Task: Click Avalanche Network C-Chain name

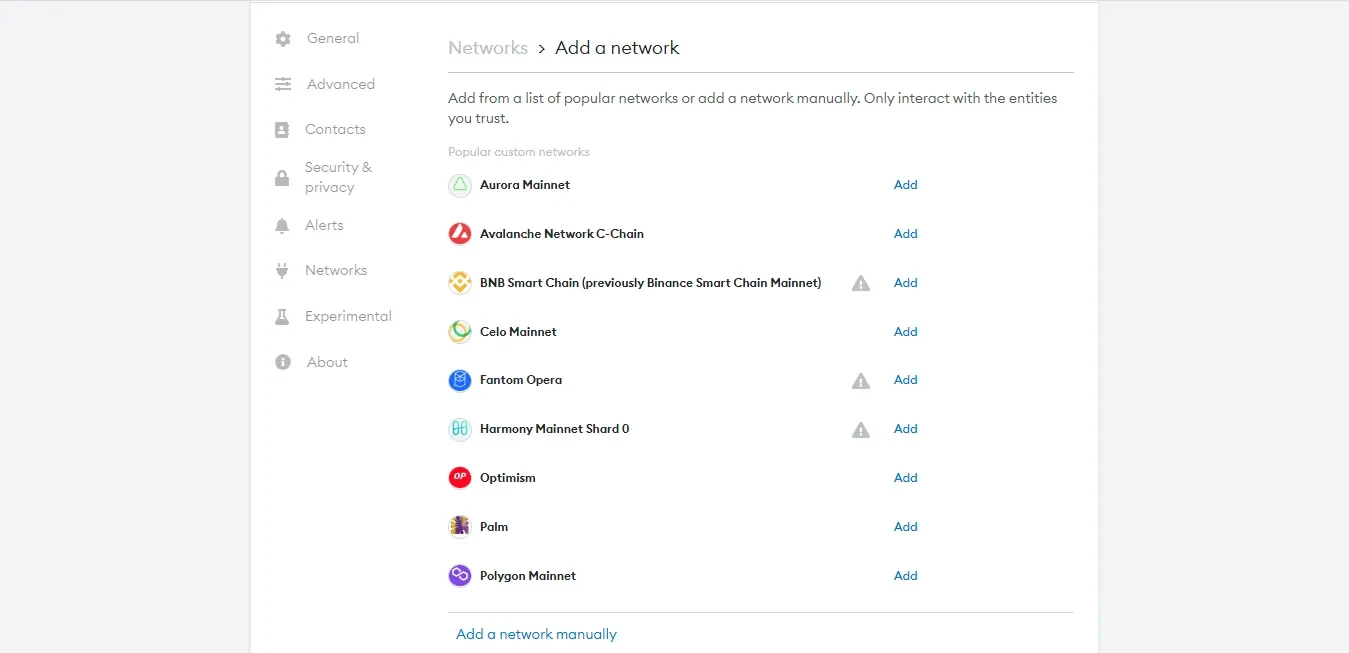Action: 562,234
